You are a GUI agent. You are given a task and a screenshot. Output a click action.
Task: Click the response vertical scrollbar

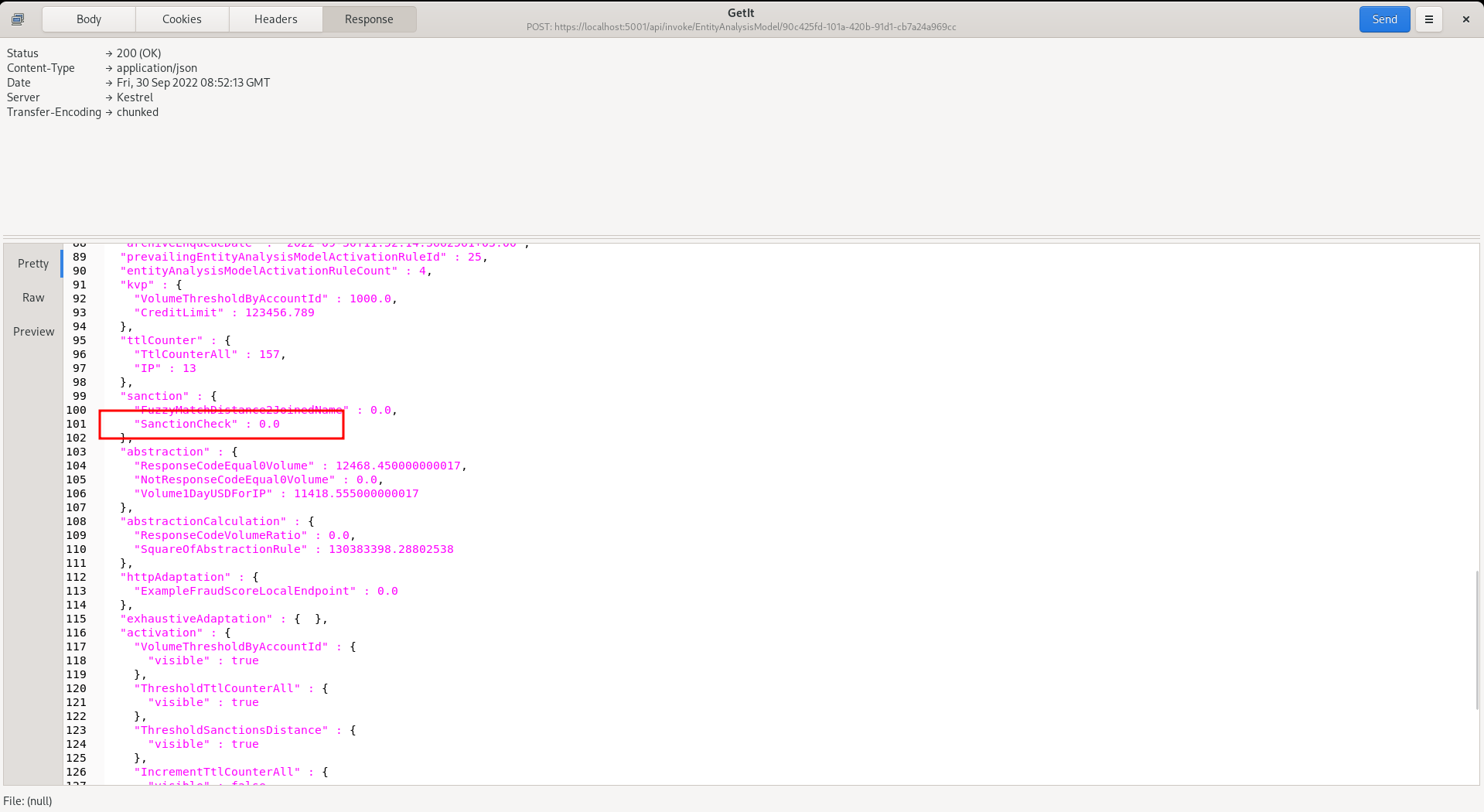pyautogui.click(x=1476, y=640)
